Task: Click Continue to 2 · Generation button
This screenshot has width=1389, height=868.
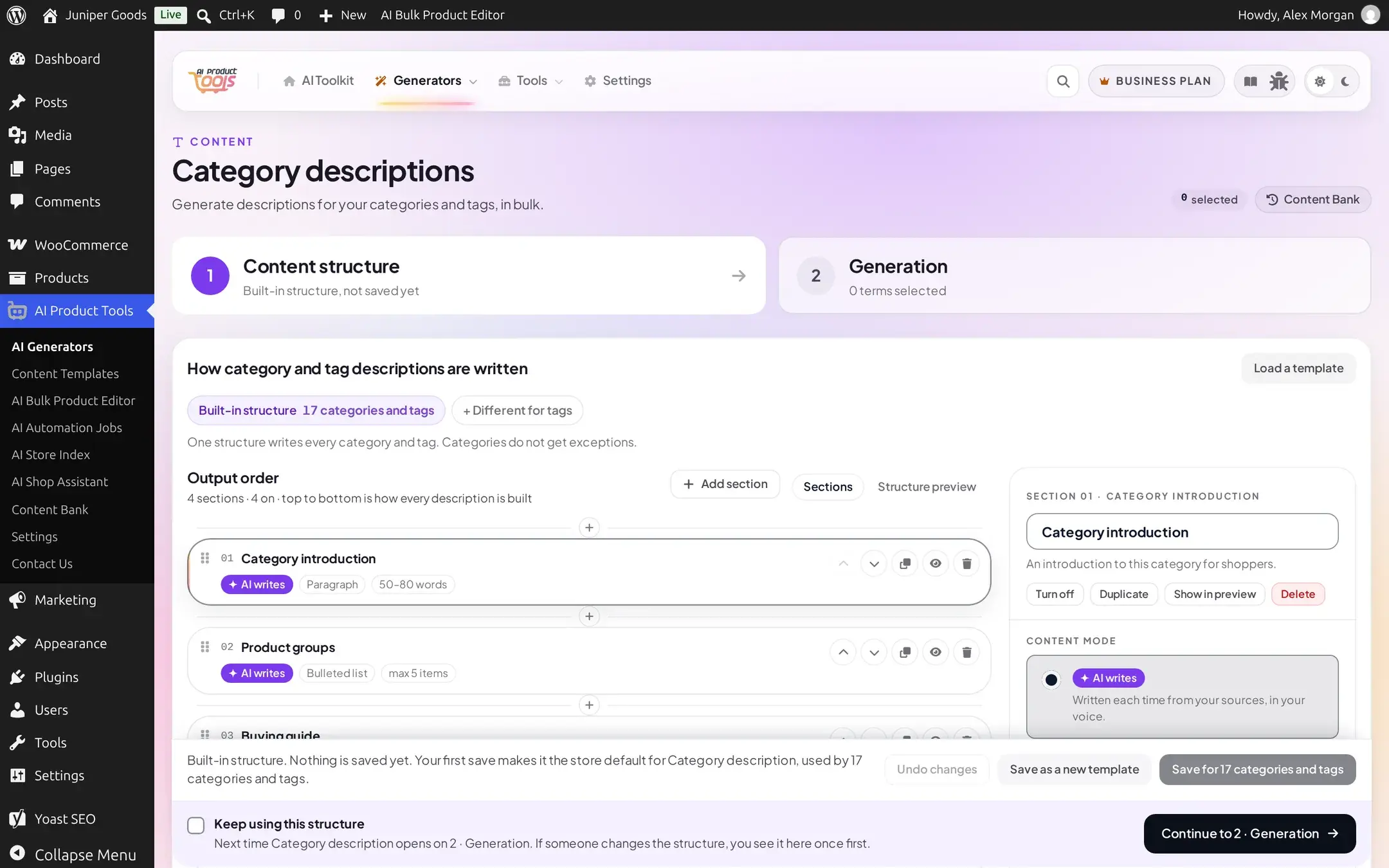Action: click(x=1249, y=833)
